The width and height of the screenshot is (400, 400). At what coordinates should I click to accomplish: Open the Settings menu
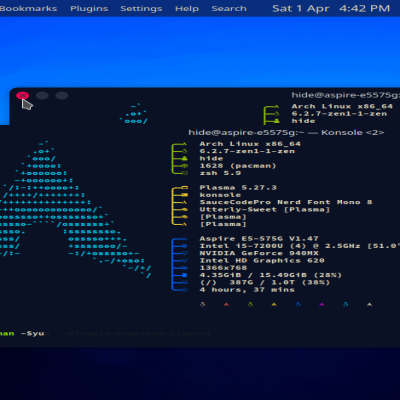click(141, 8)
